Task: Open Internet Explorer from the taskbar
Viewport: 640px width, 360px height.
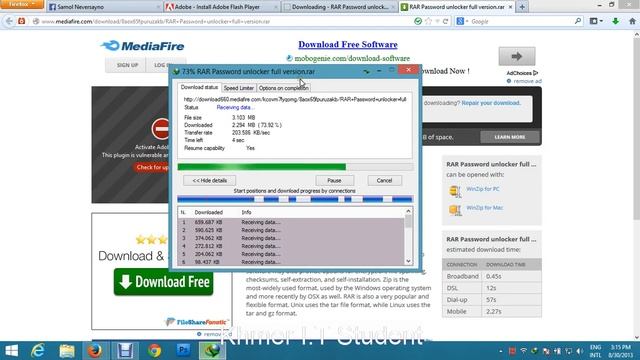Action: (x=38, y=351)
